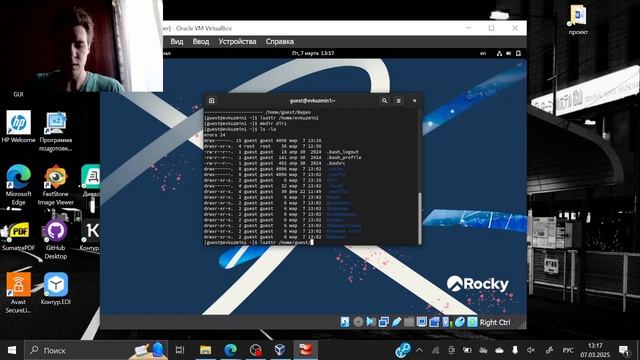The image size is (640, 360).
Task: Open a new tab in the guest terminal
Action: click(x=211, y=100)
